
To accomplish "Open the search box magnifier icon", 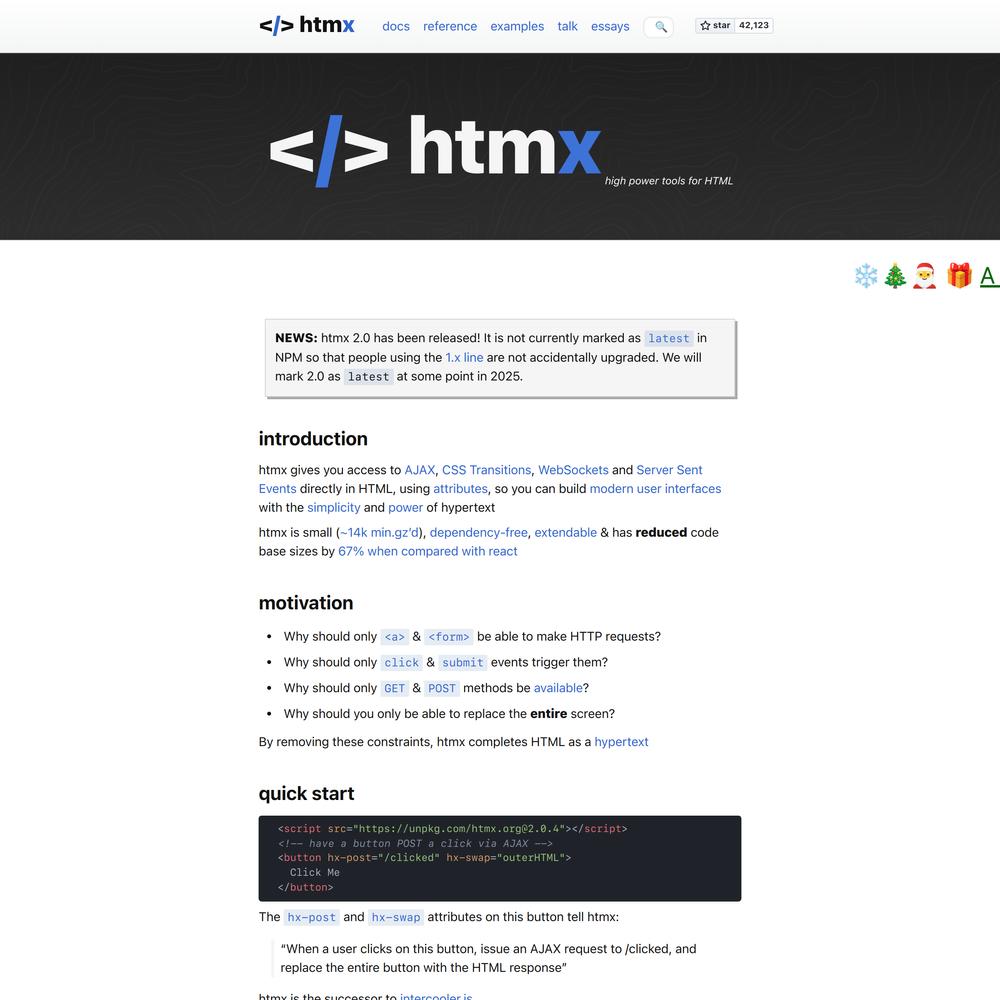I will (x=661, y=27).
